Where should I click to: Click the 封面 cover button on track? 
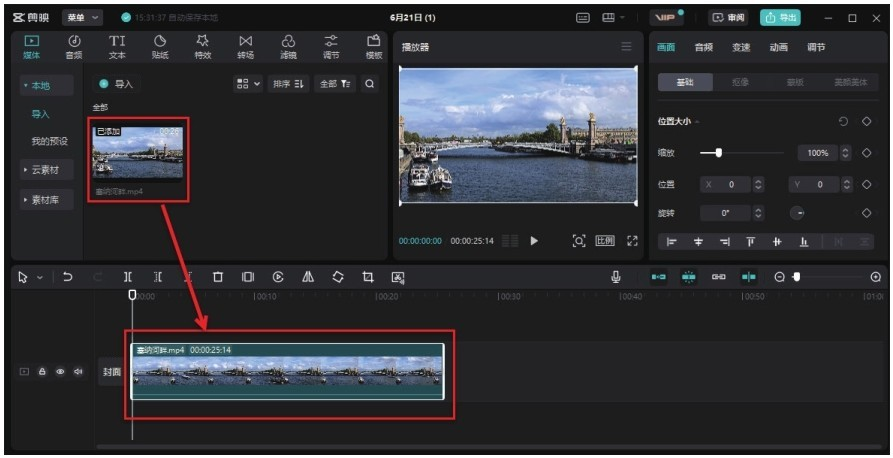coord(112,371)
